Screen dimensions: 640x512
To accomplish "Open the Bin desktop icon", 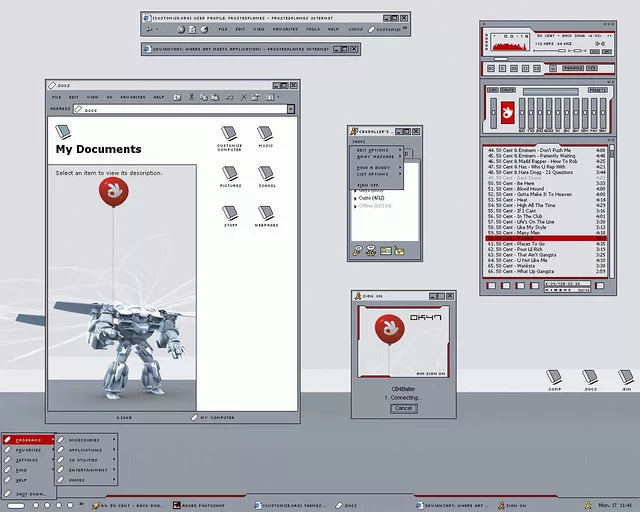I will click(x=625, y=377).
